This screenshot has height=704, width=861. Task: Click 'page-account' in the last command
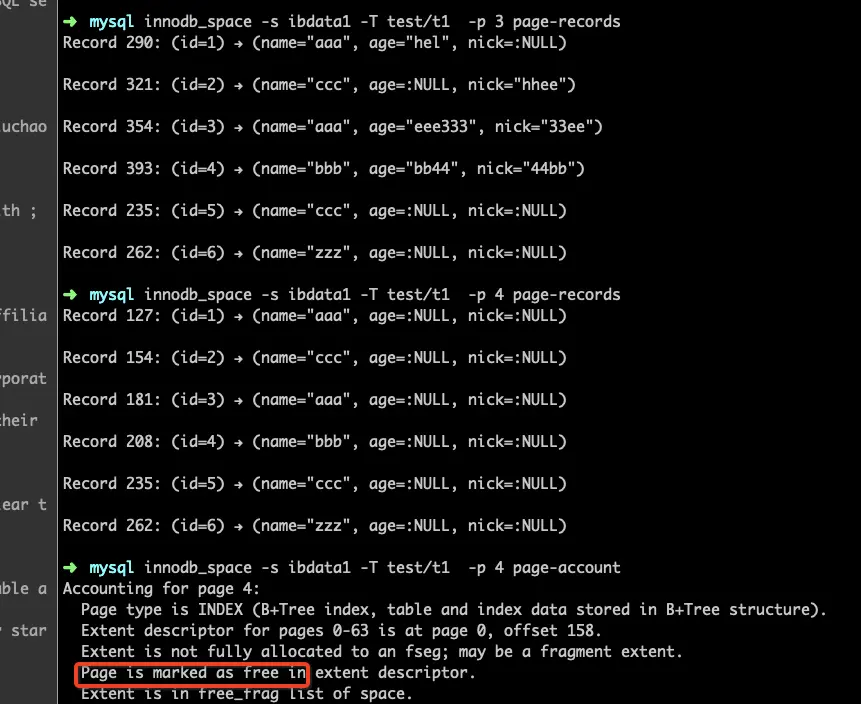[566, 568]
